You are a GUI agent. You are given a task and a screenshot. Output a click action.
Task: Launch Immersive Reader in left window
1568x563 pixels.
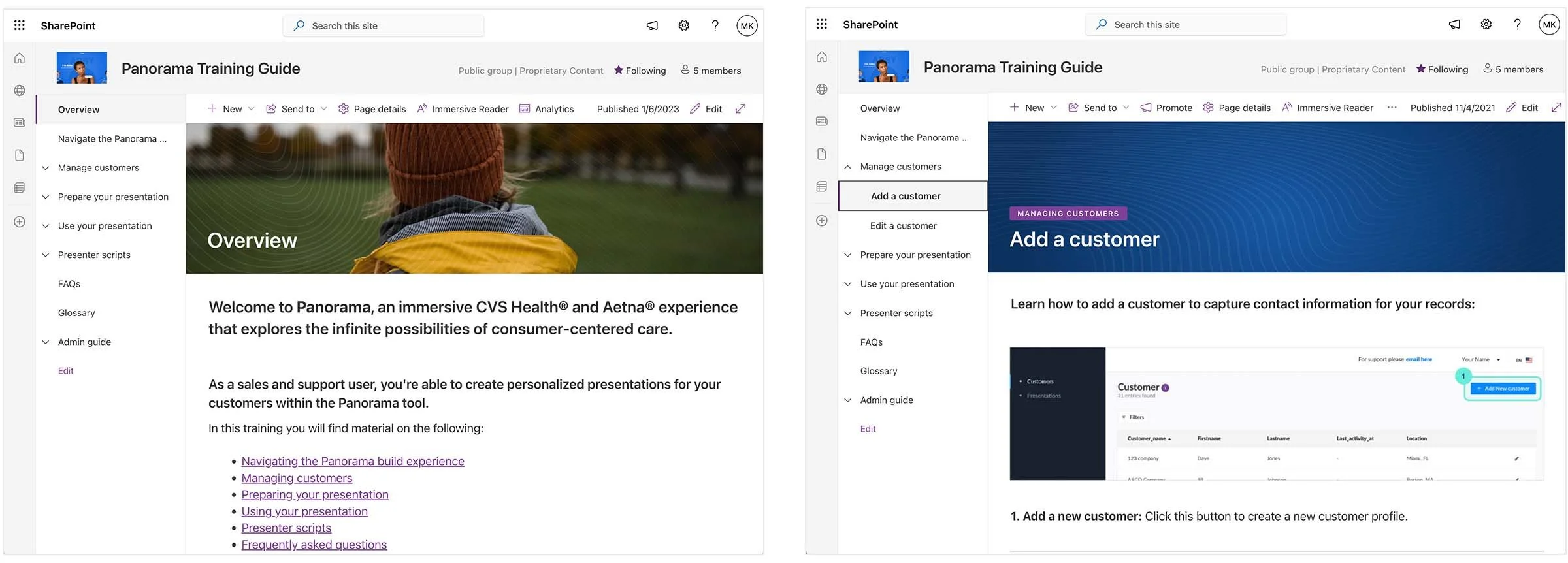click(x=463, y=108)
